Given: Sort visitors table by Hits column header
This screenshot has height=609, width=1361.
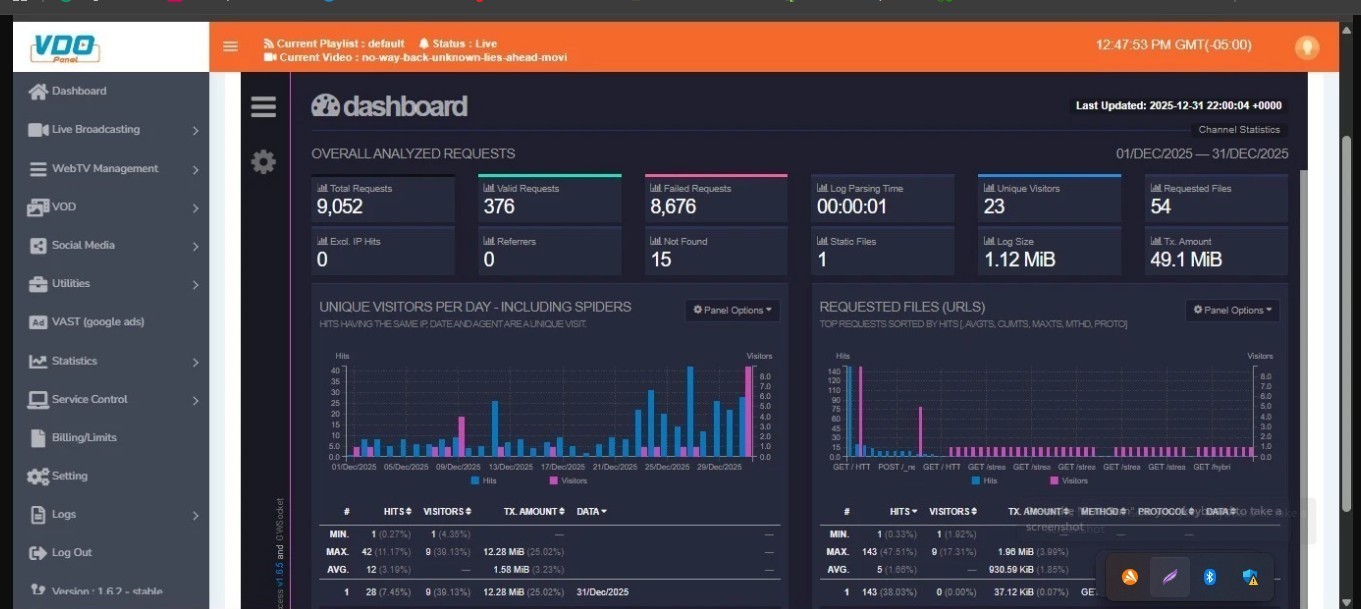Looking at the screenshot, I should coord(397,511).
